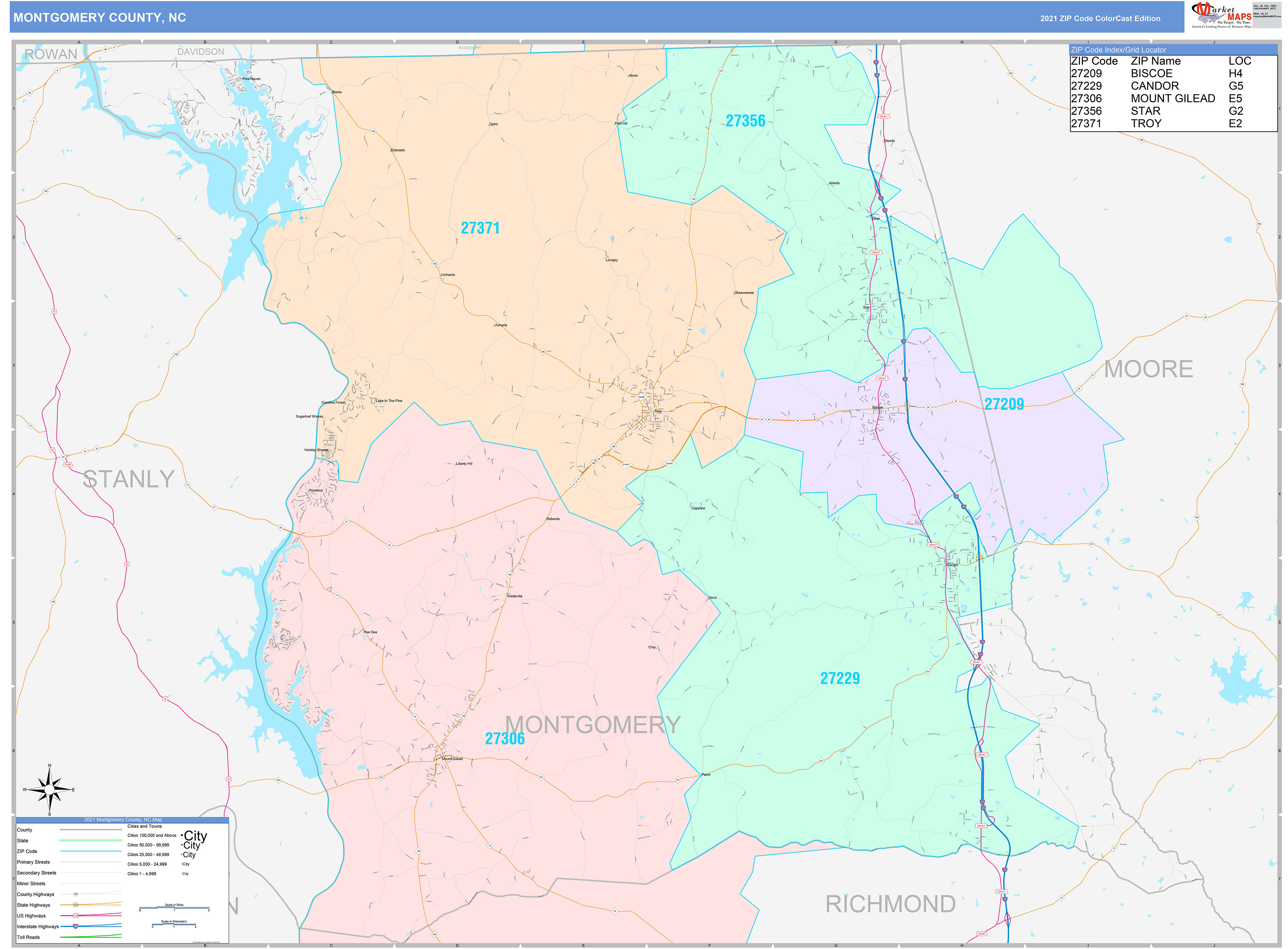Click the US Highways route marker in legend
Screen dimensions: 1288x949
[75, 915]
